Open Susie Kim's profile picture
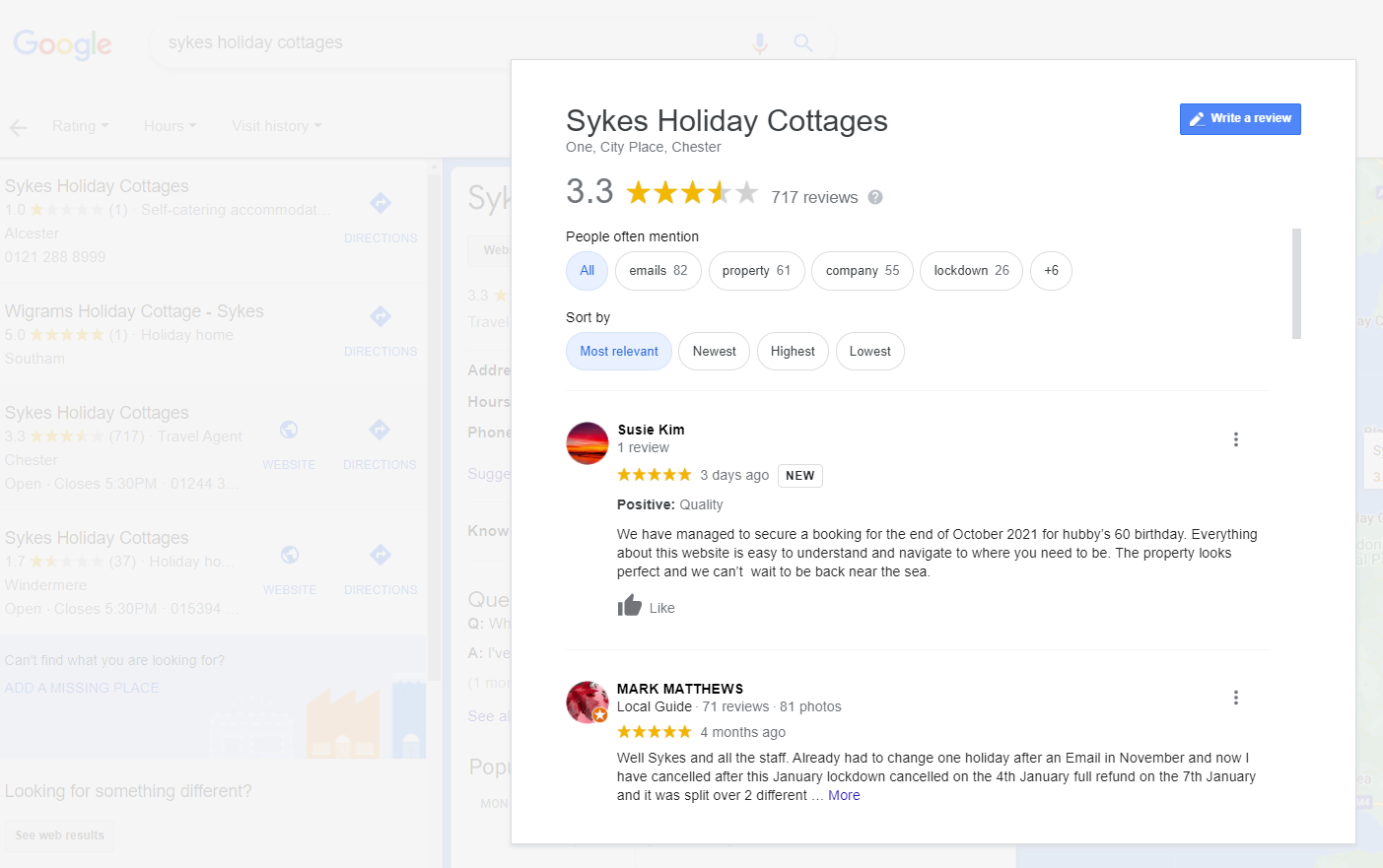Image resolution: width=1383 pixels, height=868 pixels. click(588, 443)
